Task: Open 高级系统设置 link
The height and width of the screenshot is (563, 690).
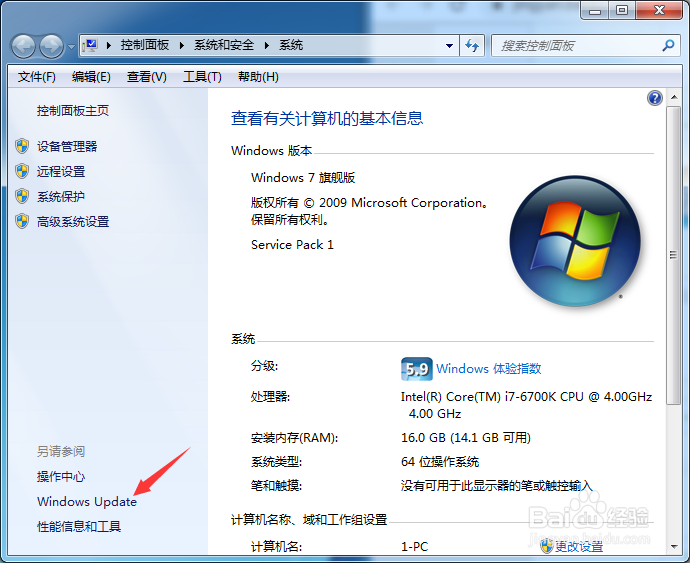Action: (x=73, y=221)
